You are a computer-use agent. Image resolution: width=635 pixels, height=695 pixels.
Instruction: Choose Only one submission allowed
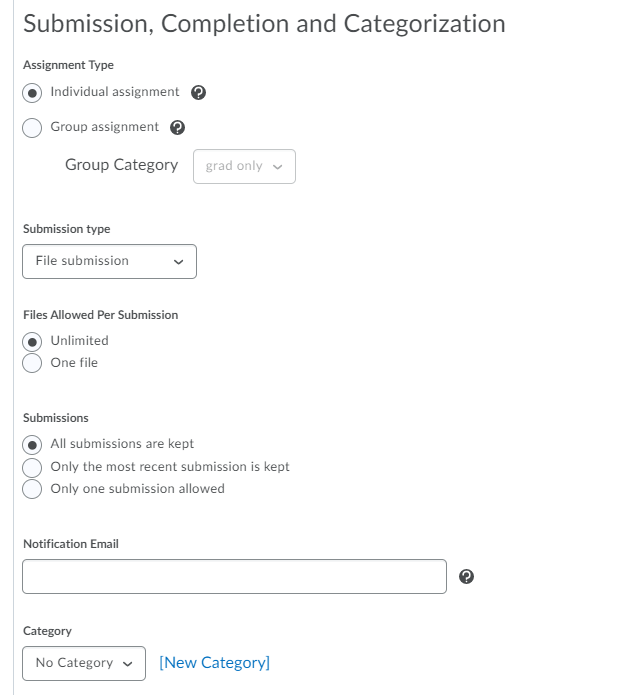(32, 489)
